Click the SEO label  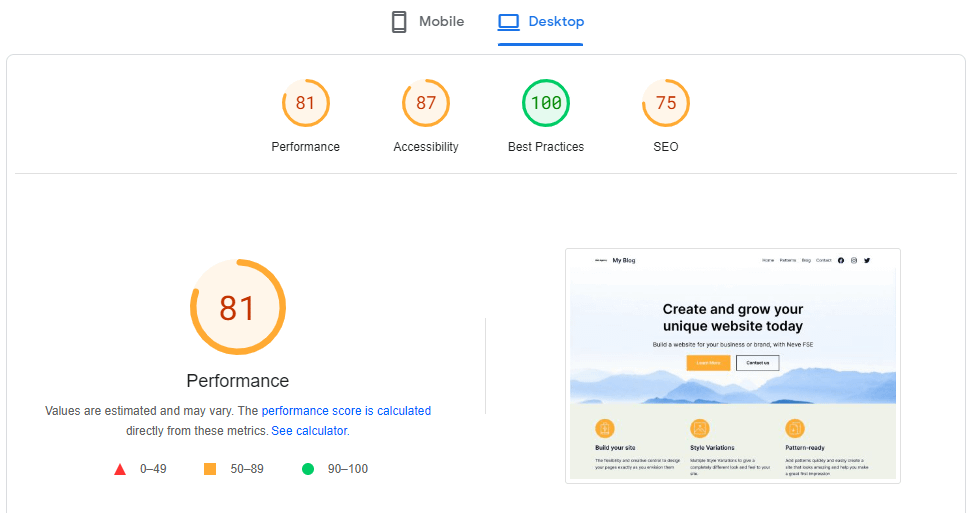pos(665,147)
